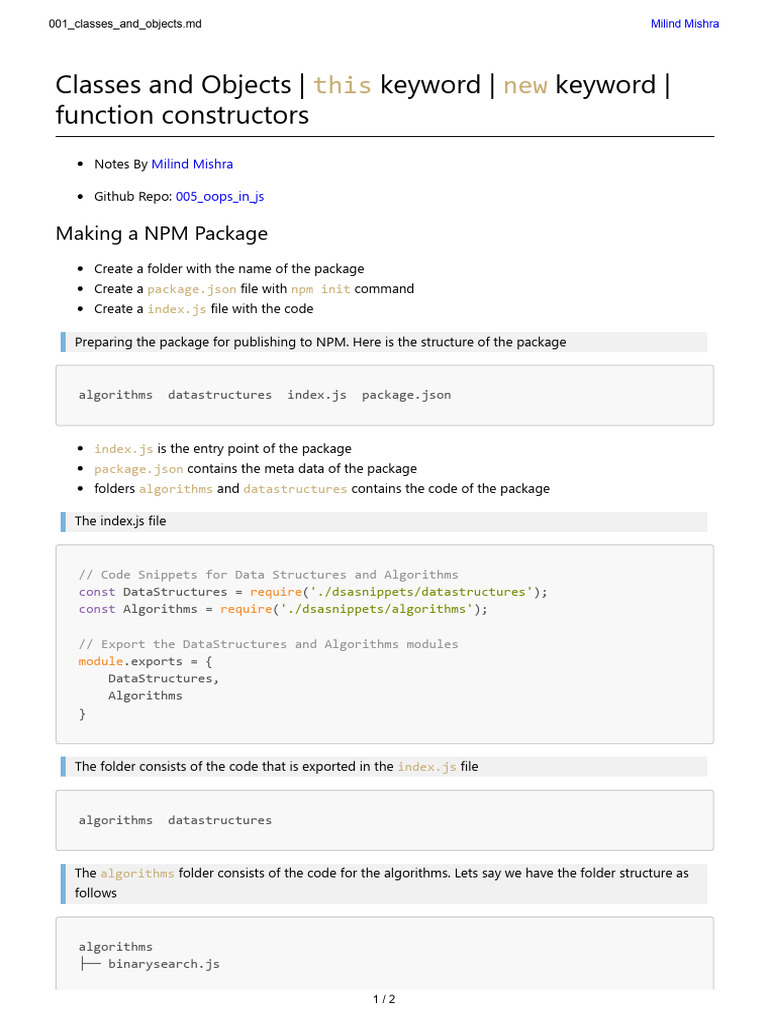The width and height of the screenshot is (768, 1024).
Task: Click "algorithms" inline code in the folders bullet
Action: point(175,489)
